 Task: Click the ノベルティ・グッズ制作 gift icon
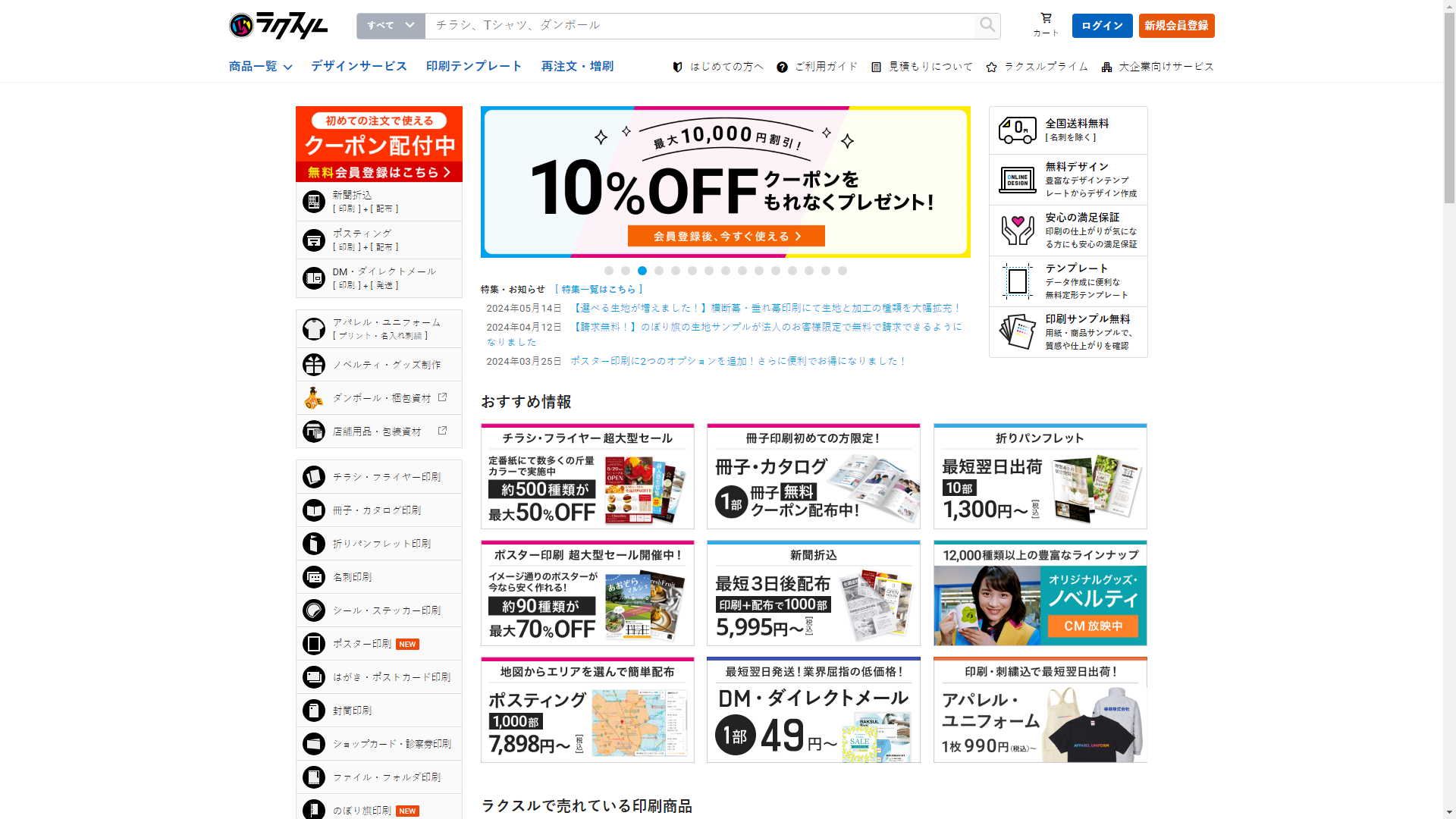(x=314, y=365)
